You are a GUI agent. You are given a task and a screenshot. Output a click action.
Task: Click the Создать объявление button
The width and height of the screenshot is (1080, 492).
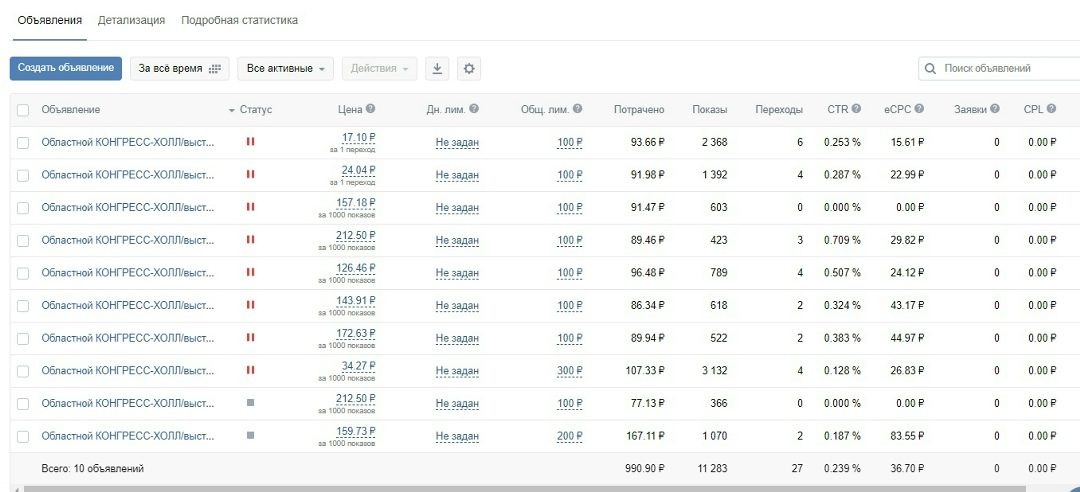tap(65, 68)
